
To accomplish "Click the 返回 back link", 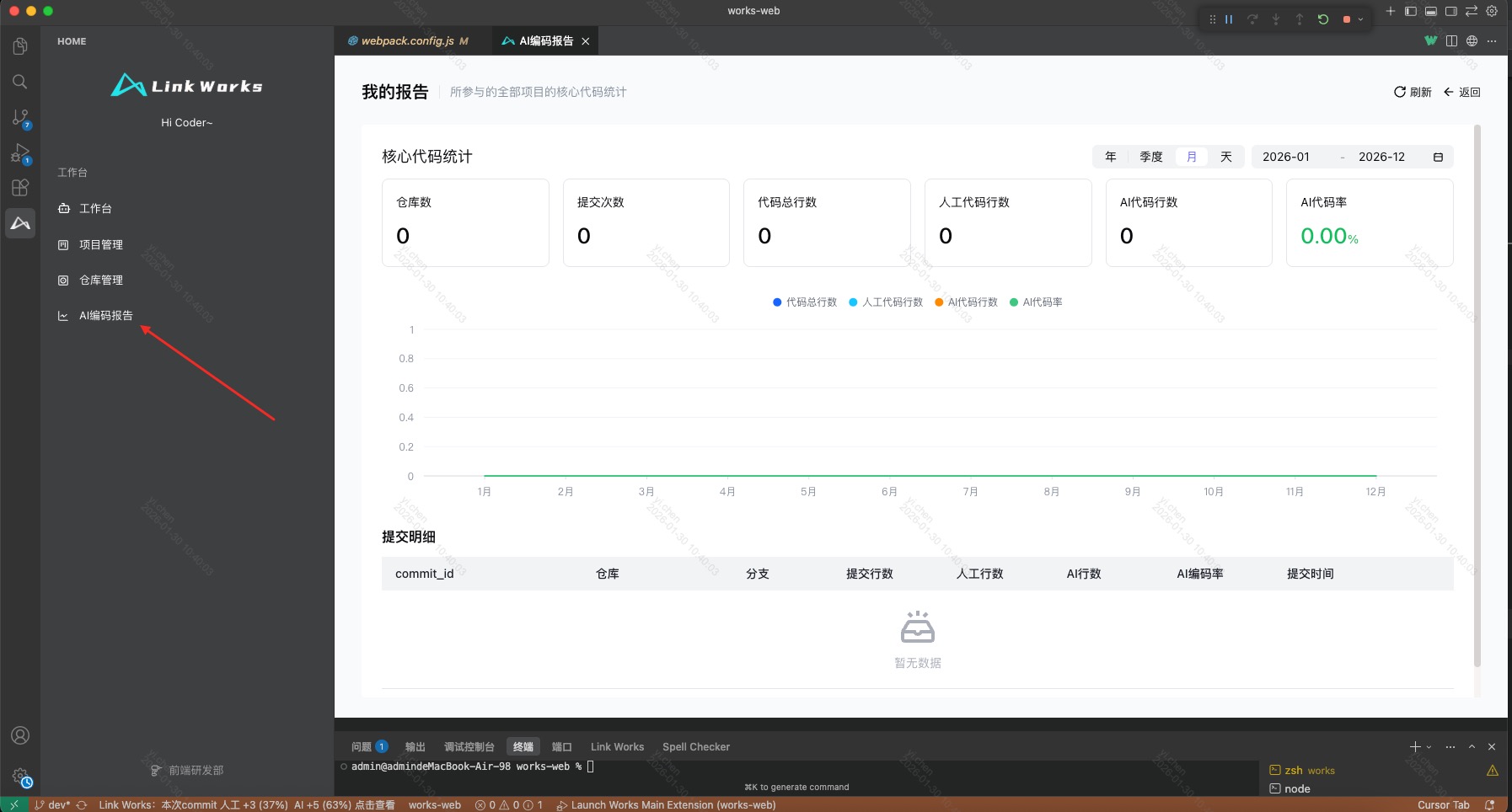I will 1464,92.
